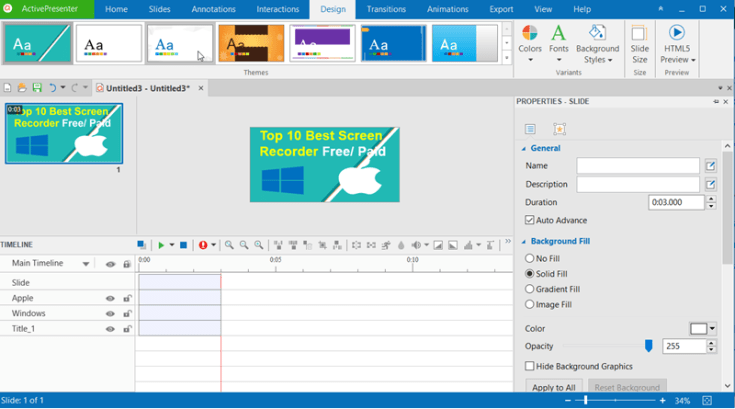Open the Slide Size tool
This screenshot has width=735, height=409.
(x=639, y=44)
